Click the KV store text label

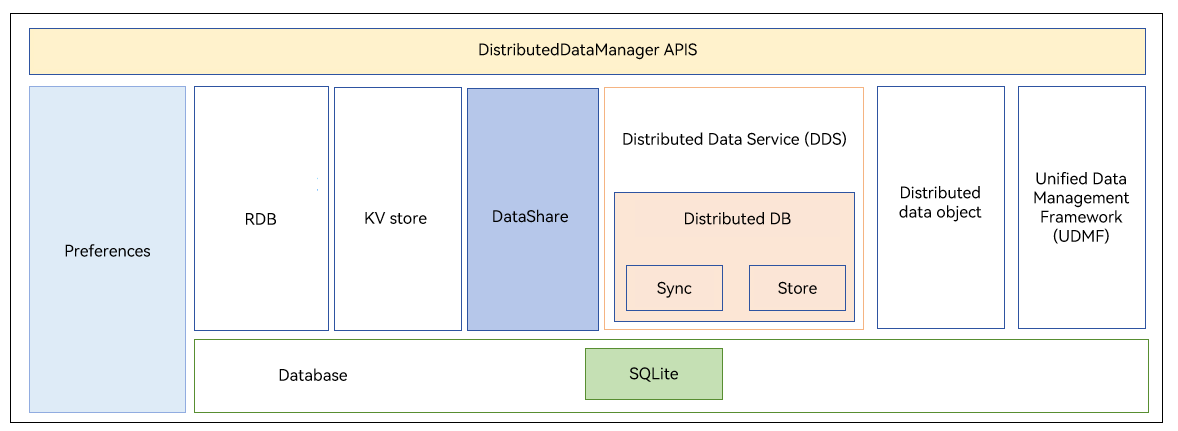tap(396, 219)
